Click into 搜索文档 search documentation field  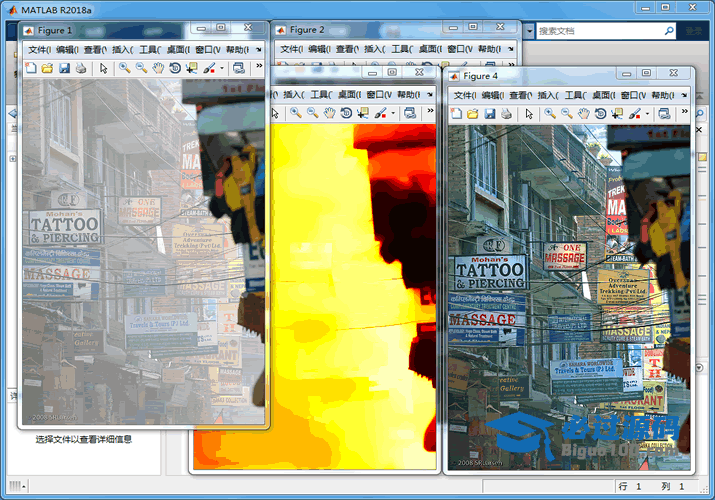[600, 31]
